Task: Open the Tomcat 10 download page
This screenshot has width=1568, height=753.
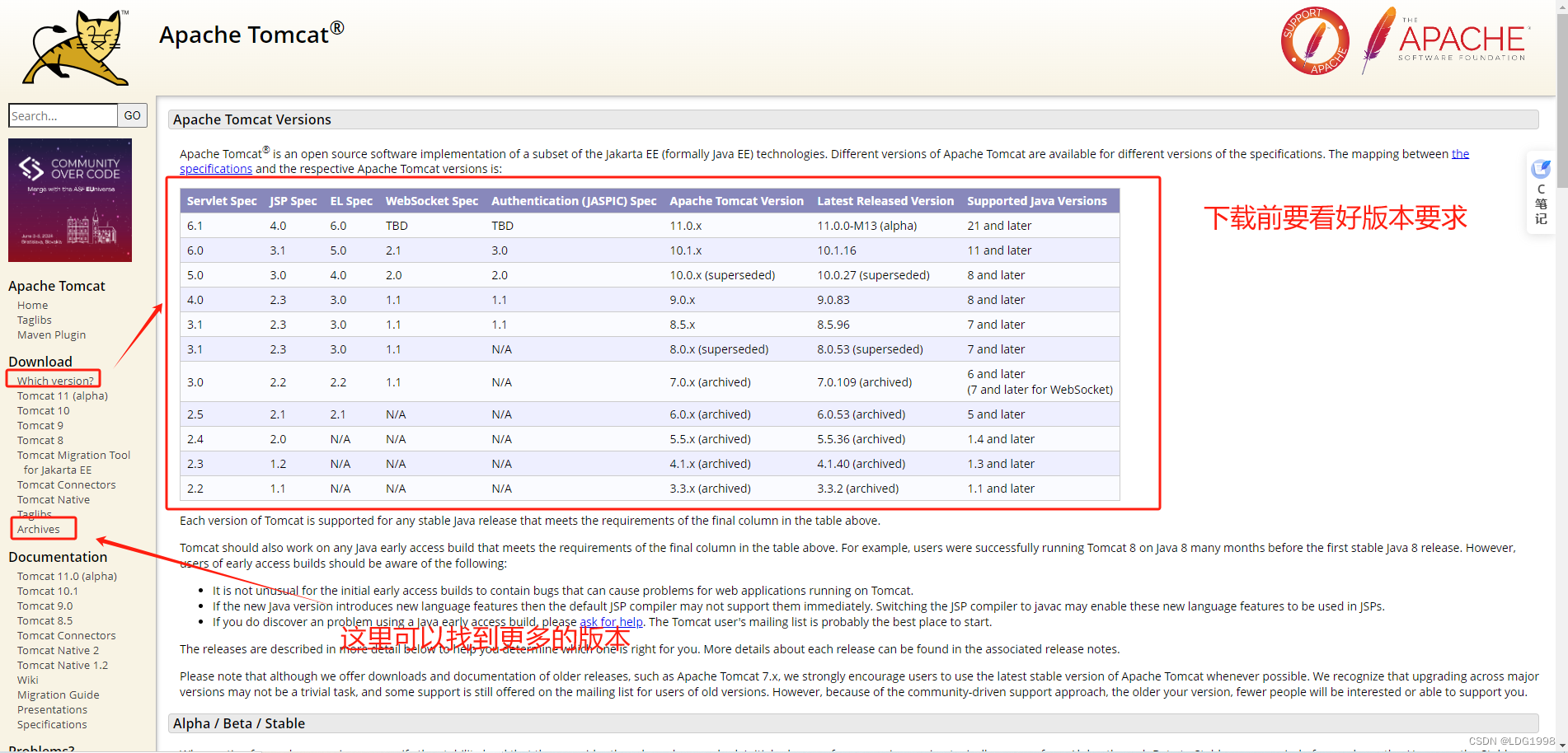Action: click(x=43, y=410)
